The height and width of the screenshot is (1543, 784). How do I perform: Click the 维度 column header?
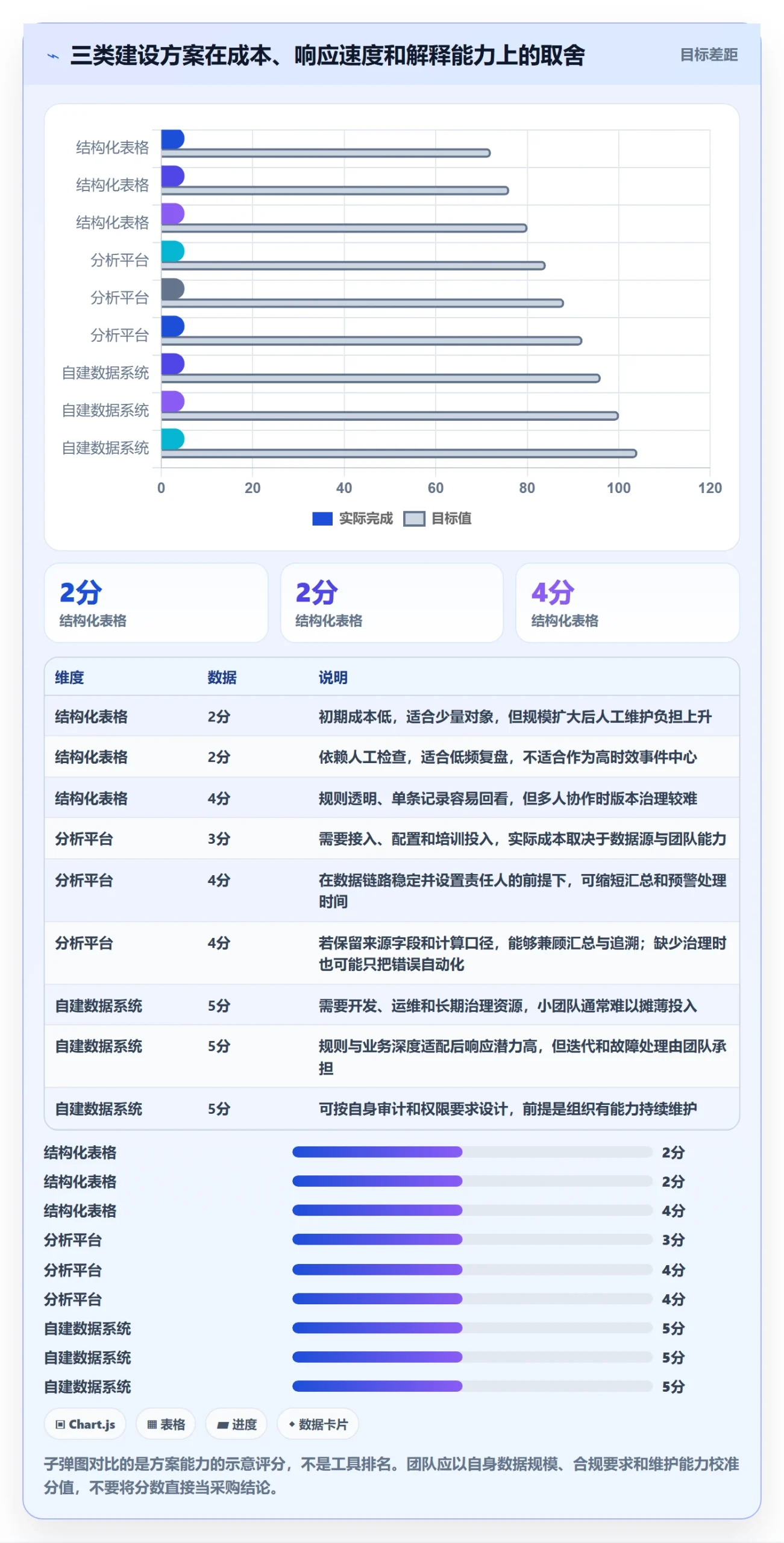coord(69,677)
